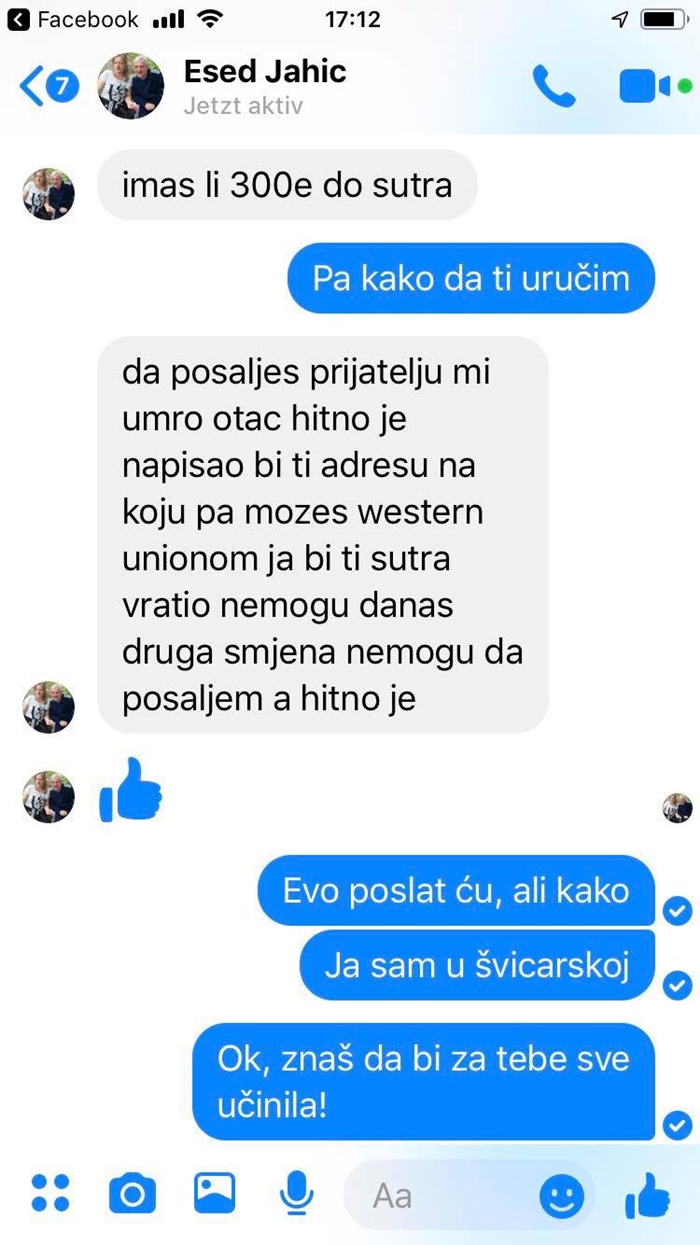Screen dimensions: 700x1245
Task: Tap the small seen avatar indicator
Action: click(678, 807)
